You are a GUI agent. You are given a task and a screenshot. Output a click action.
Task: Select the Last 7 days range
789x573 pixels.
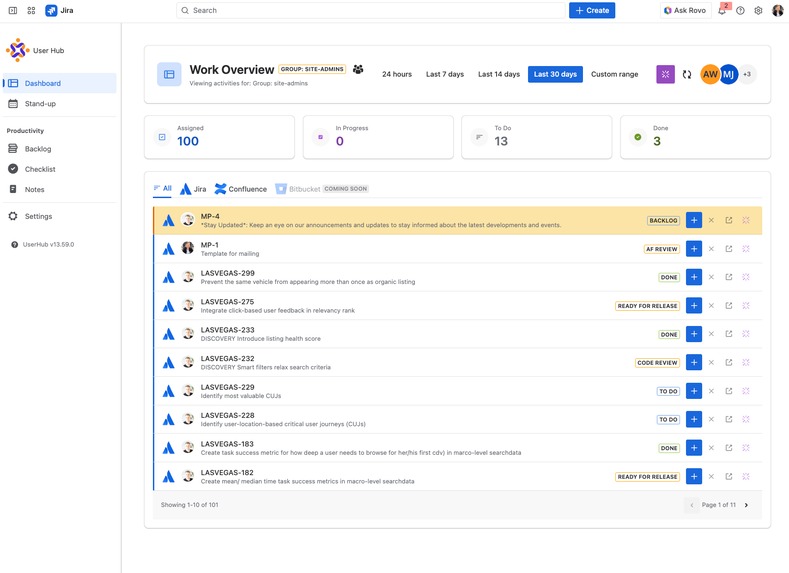click(x=445, y=74)
